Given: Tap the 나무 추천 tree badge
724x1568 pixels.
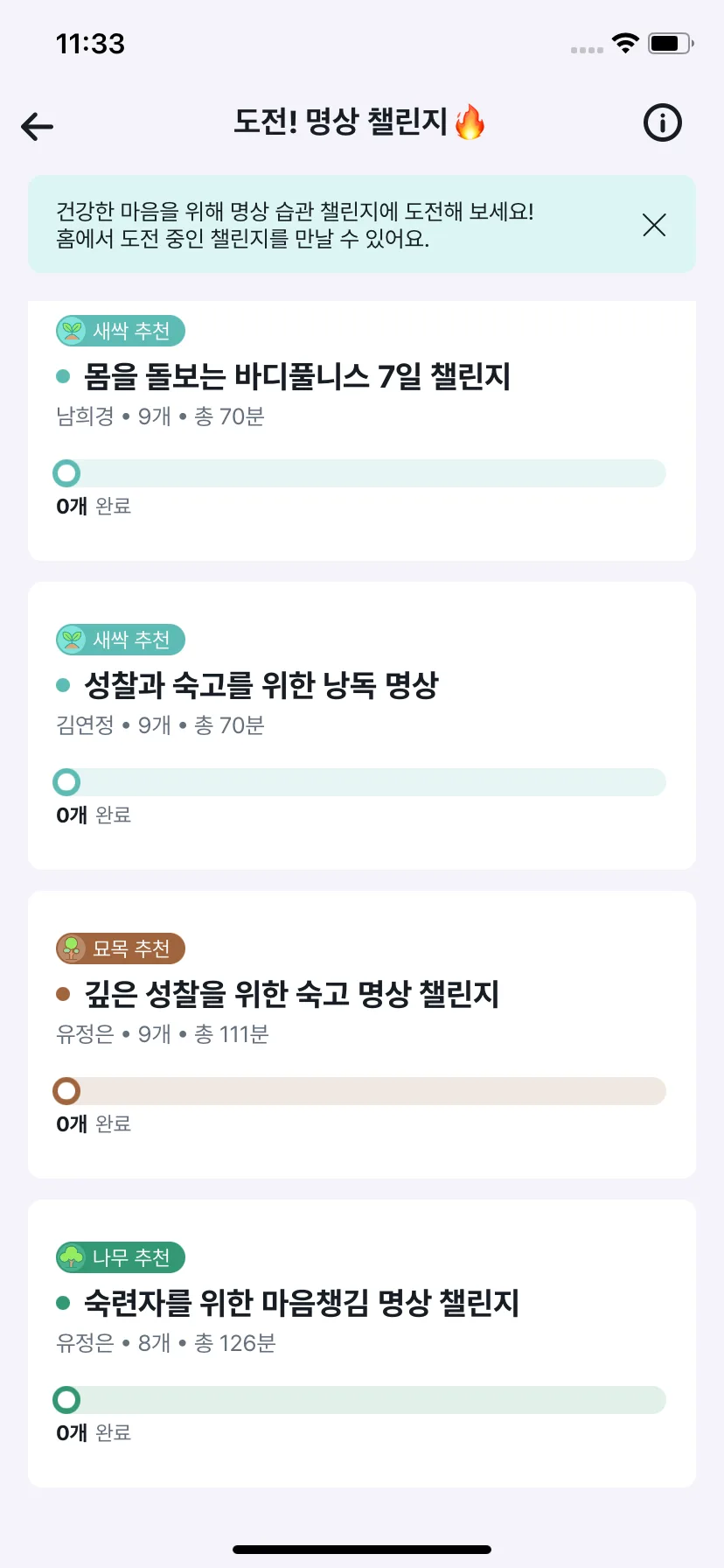Looking at the screenshot, I should 121,1257.
